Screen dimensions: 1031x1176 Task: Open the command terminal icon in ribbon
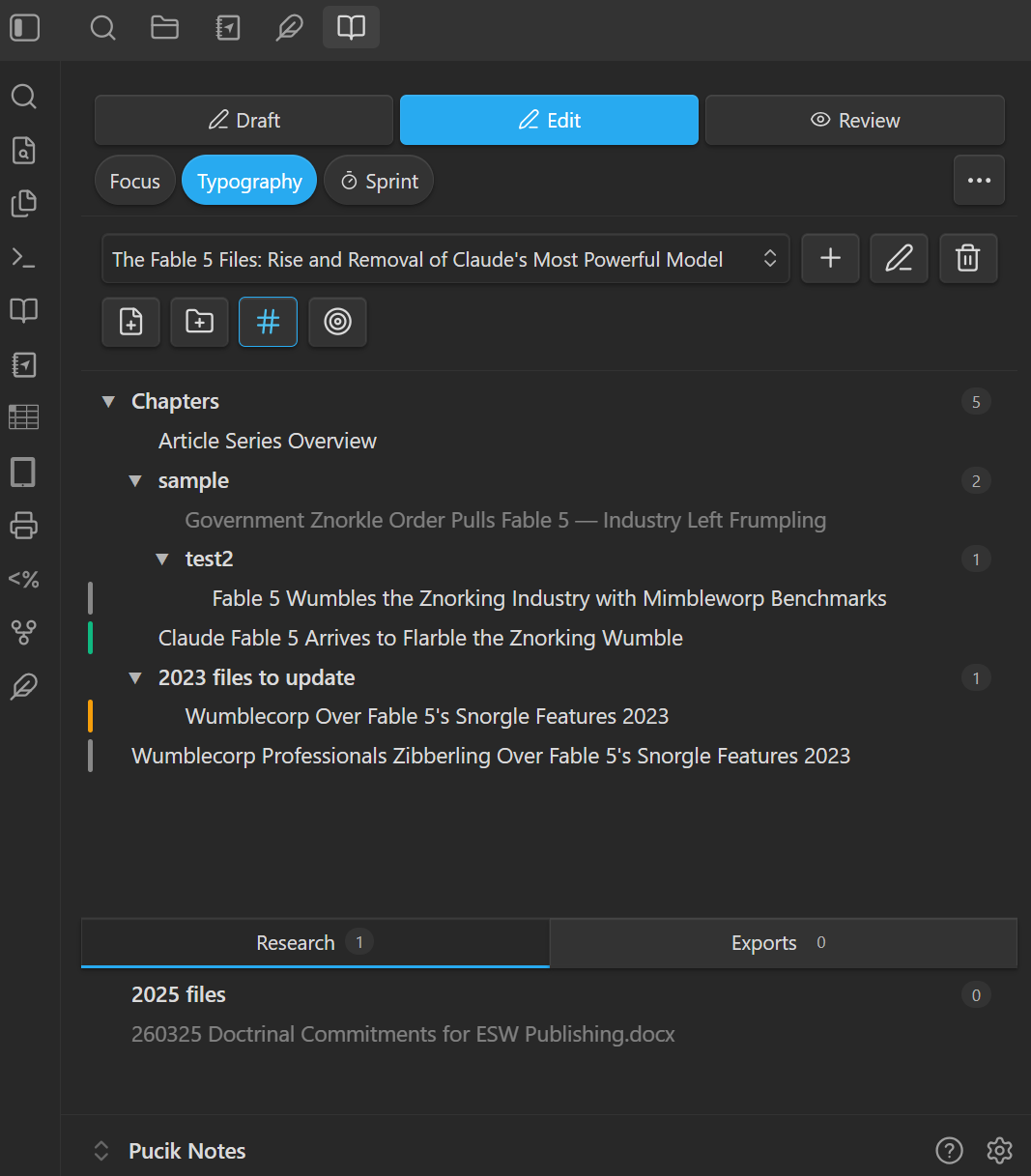[x=23, y=257]
